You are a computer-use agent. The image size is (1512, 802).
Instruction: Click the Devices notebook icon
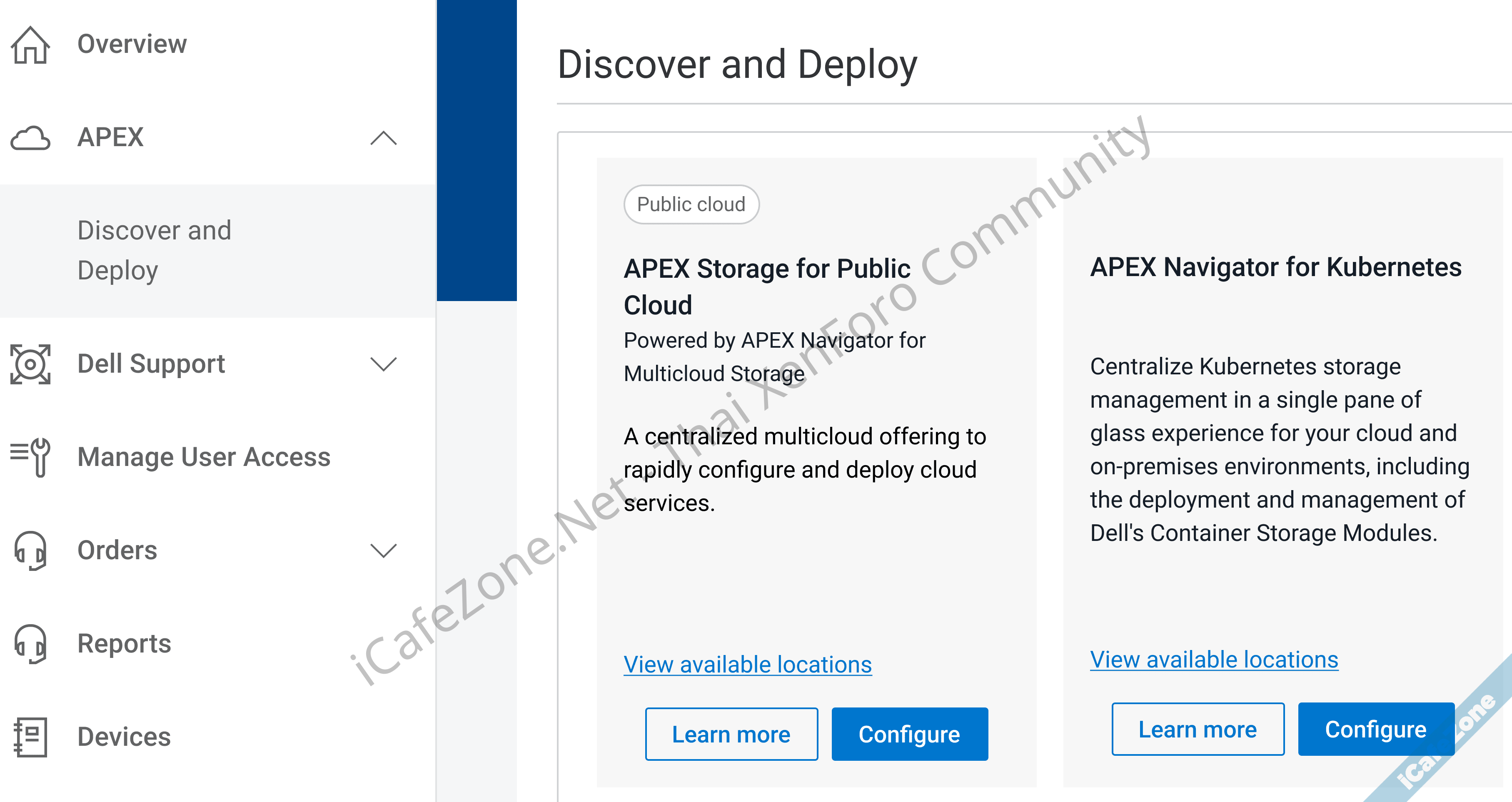pos(30,737)
